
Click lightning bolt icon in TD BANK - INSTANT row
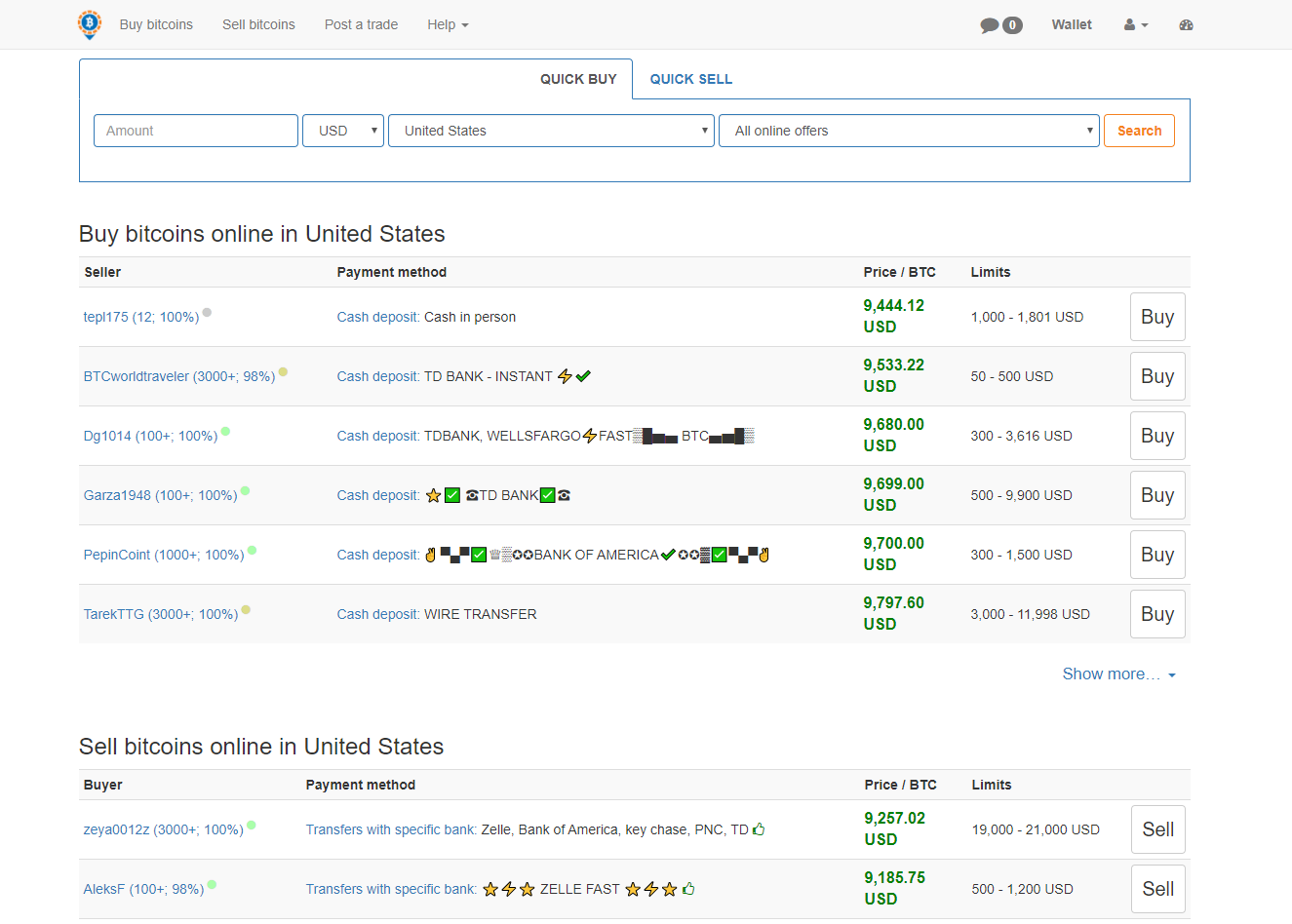(x=565, y=376)
